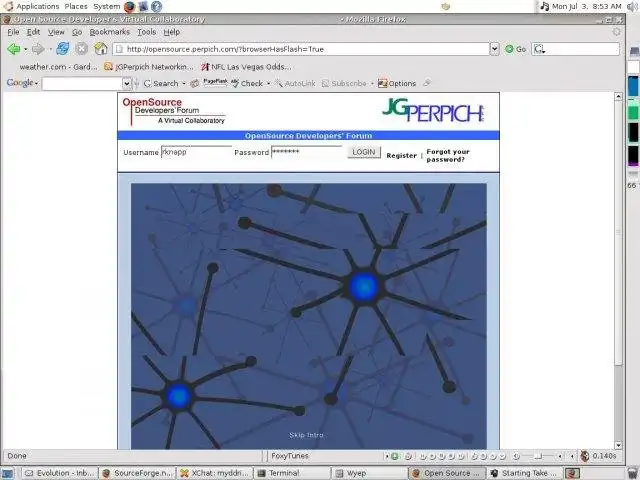640x480 pixels.
Task: Click the green FoxyTunes icon in status bar
Action: [394, 456]
